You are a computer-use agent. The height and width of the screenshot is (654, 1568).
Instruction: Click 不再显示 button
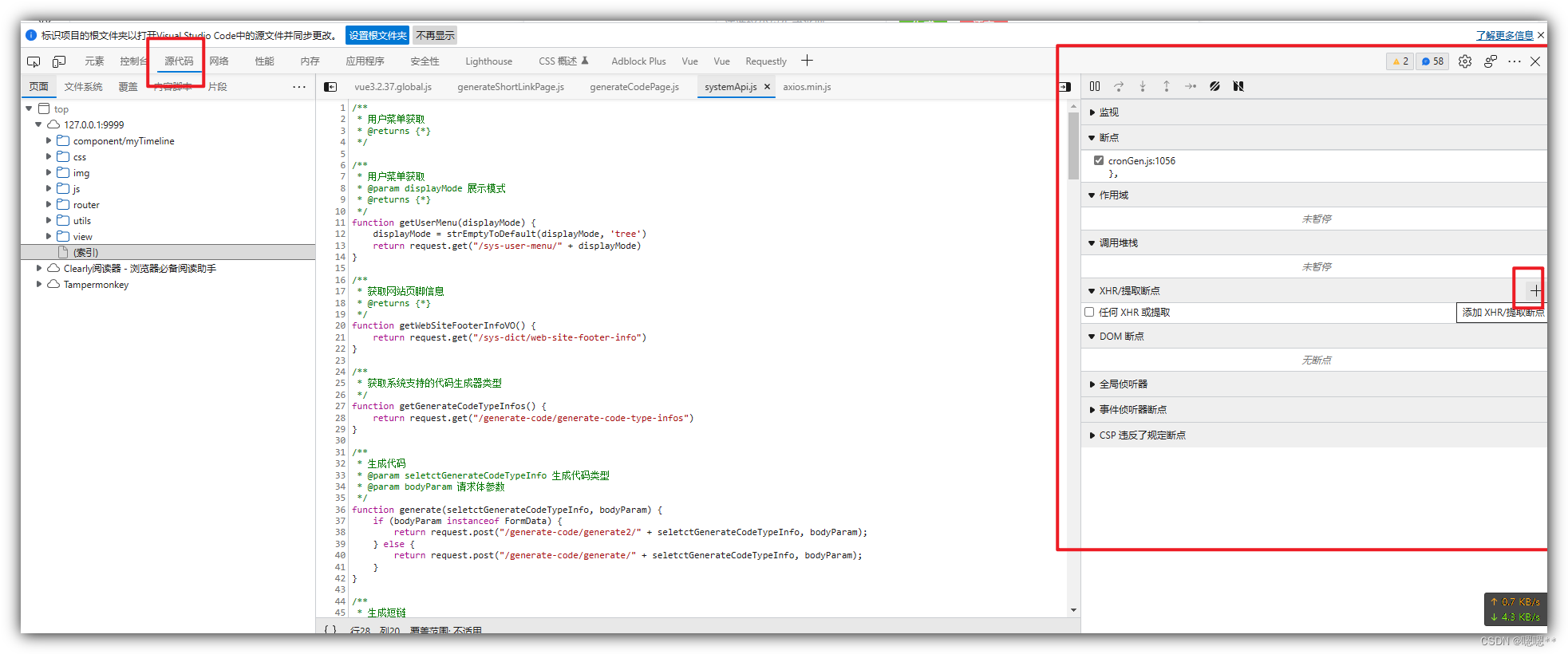click(x=435, y=35)
